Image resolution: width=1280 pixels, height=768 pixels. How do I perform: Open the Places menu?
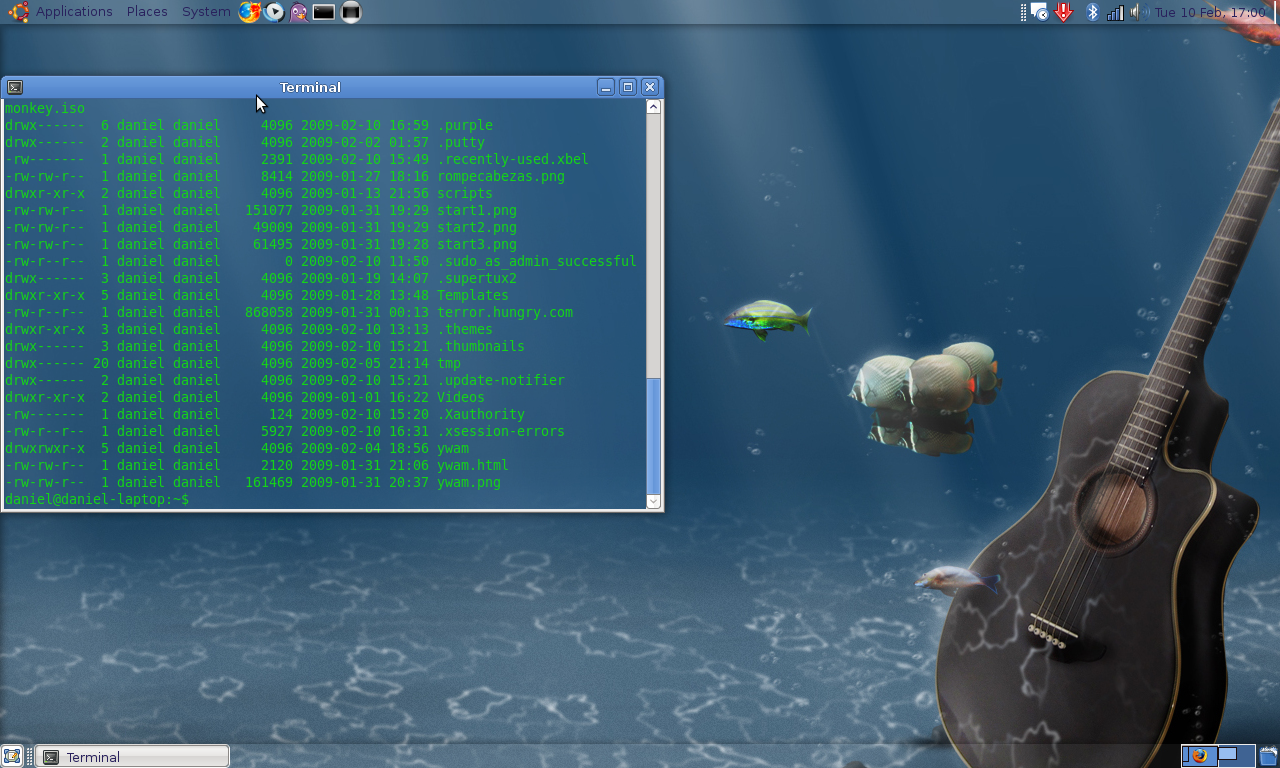click(x=147, y=12)
